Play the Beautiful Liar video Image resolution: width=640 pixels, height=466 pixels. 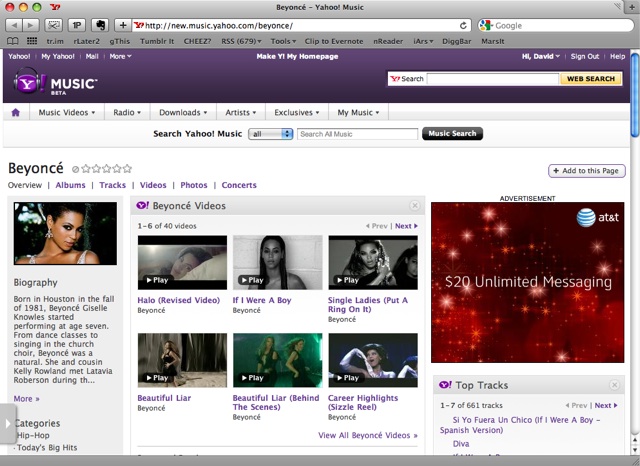(x=182, y=360)
